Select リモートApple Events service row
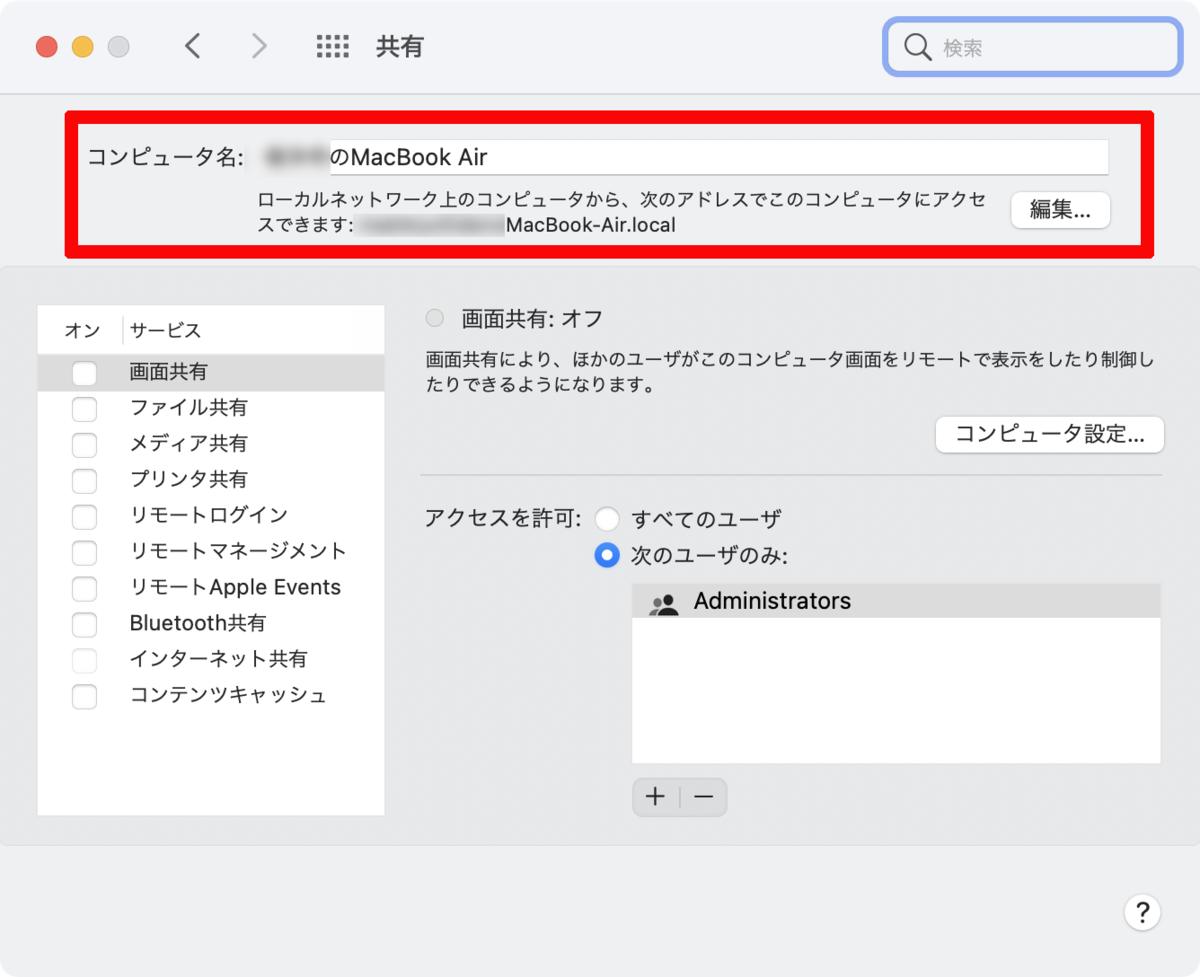This screenshot has height=977, width=1200. coord(211,588)
